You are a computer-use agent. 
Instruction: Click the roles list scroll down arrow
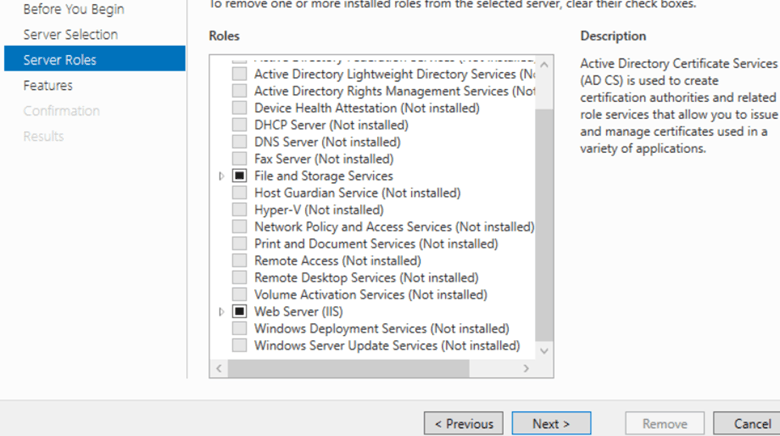544,351
